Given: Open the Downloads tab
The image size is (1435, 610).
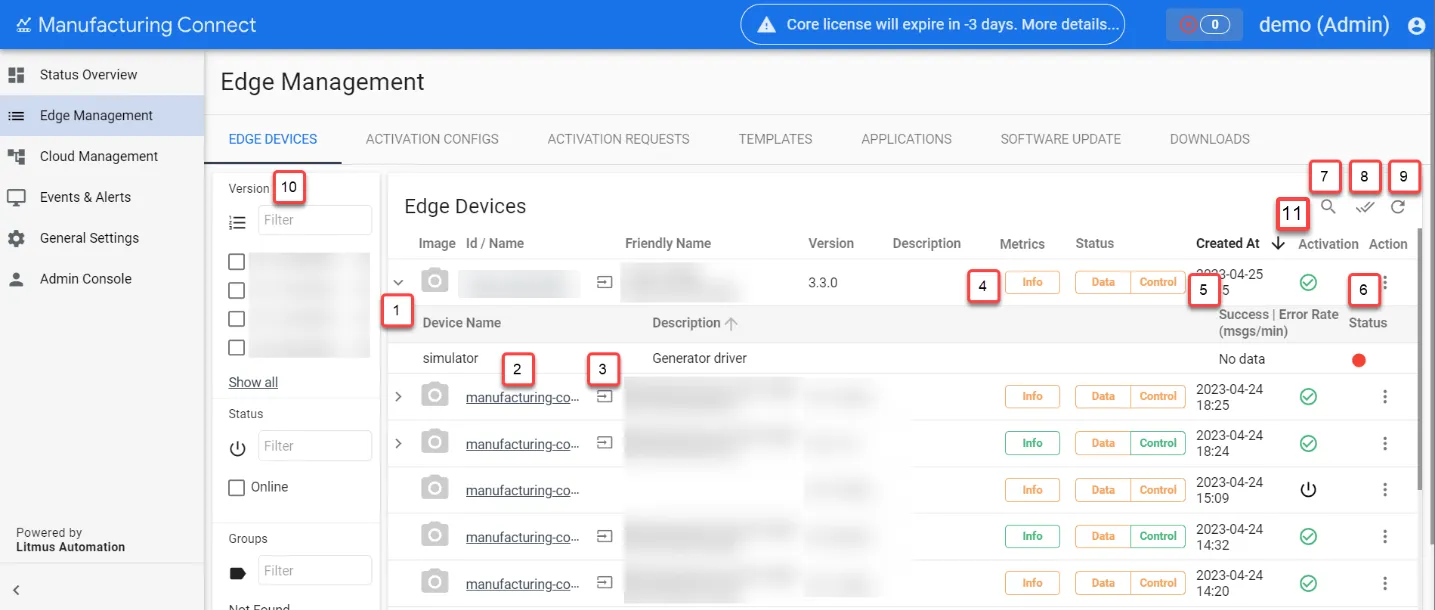Looking at the screenshot, I should (x=1209, y=139).
